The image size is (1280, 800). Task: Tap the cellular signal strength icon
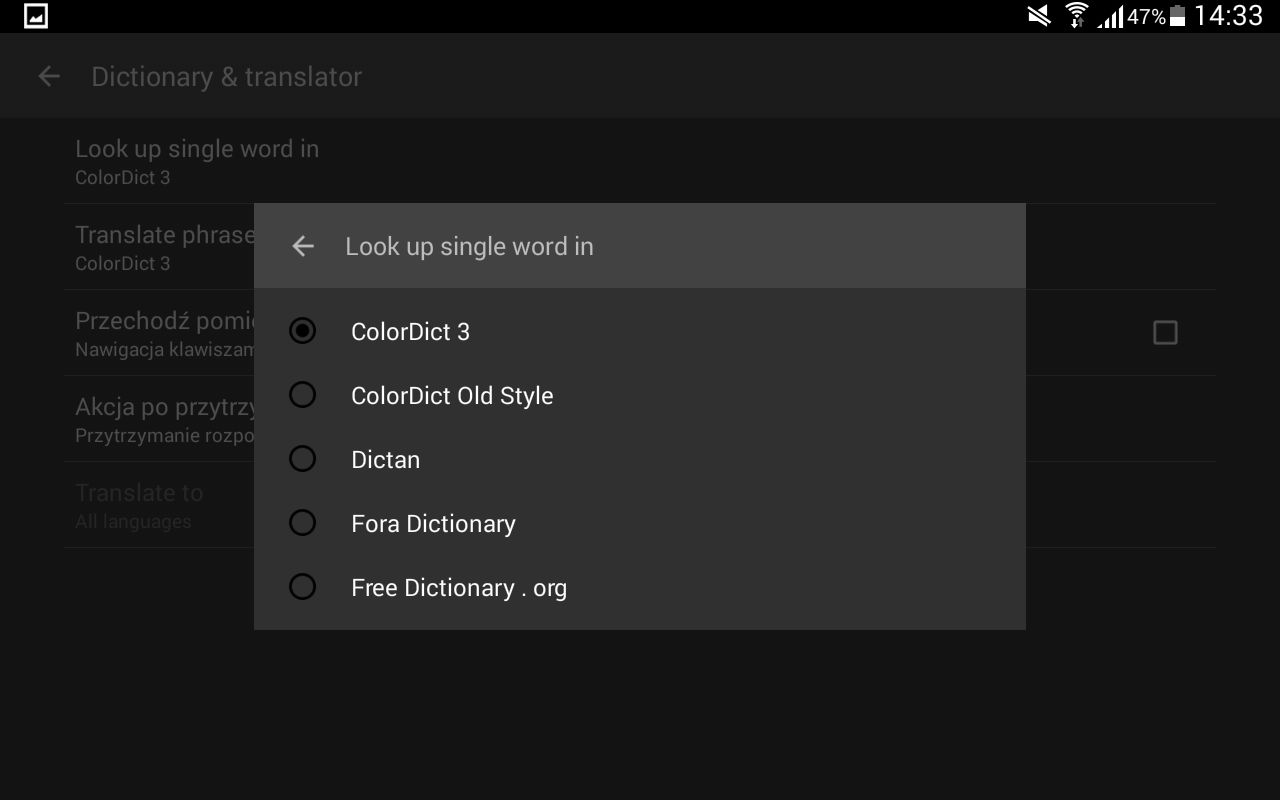[1110, 17]
